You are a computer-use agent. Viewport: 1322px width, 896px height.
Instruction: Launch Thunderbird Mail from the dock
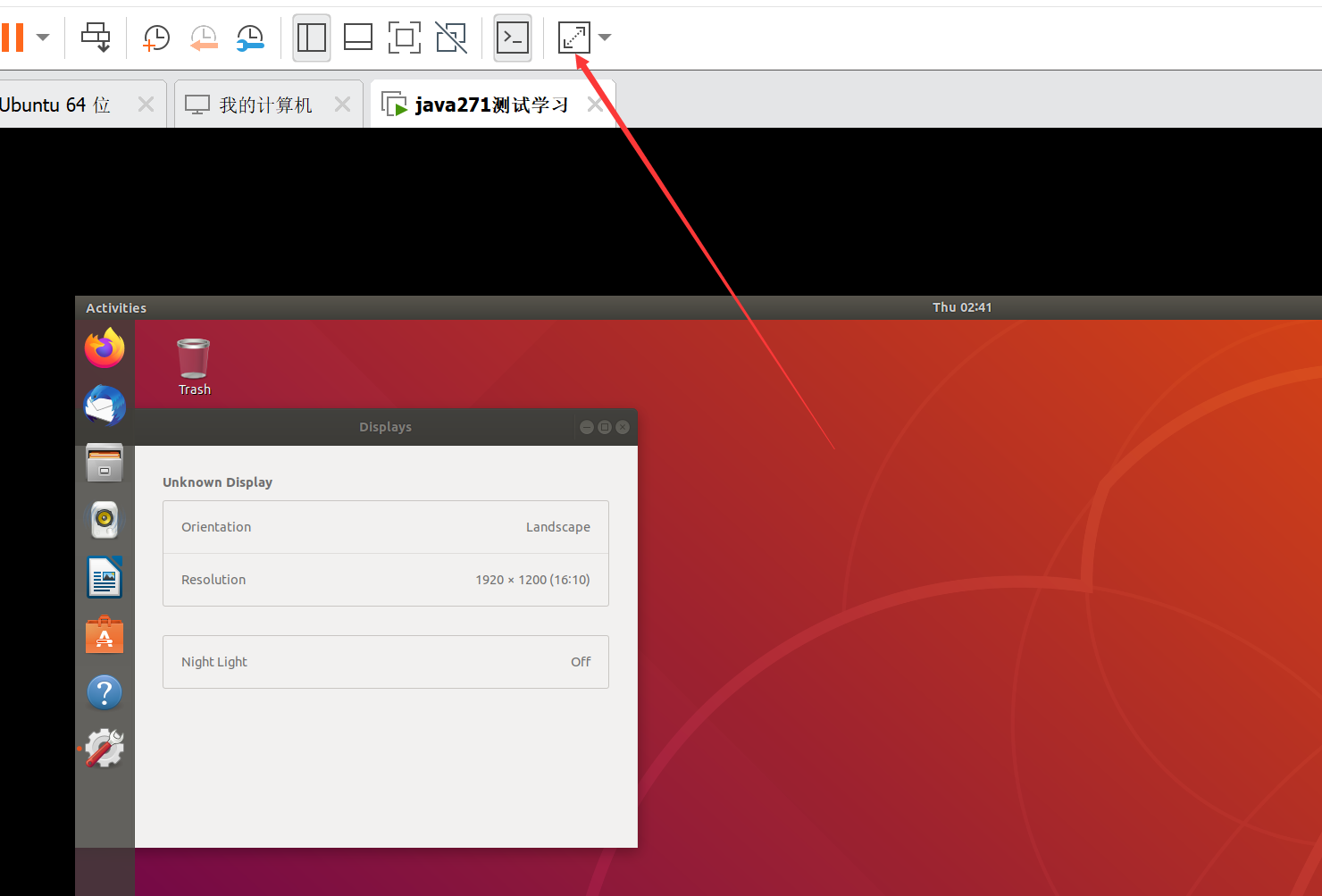[x=105, y=405]
